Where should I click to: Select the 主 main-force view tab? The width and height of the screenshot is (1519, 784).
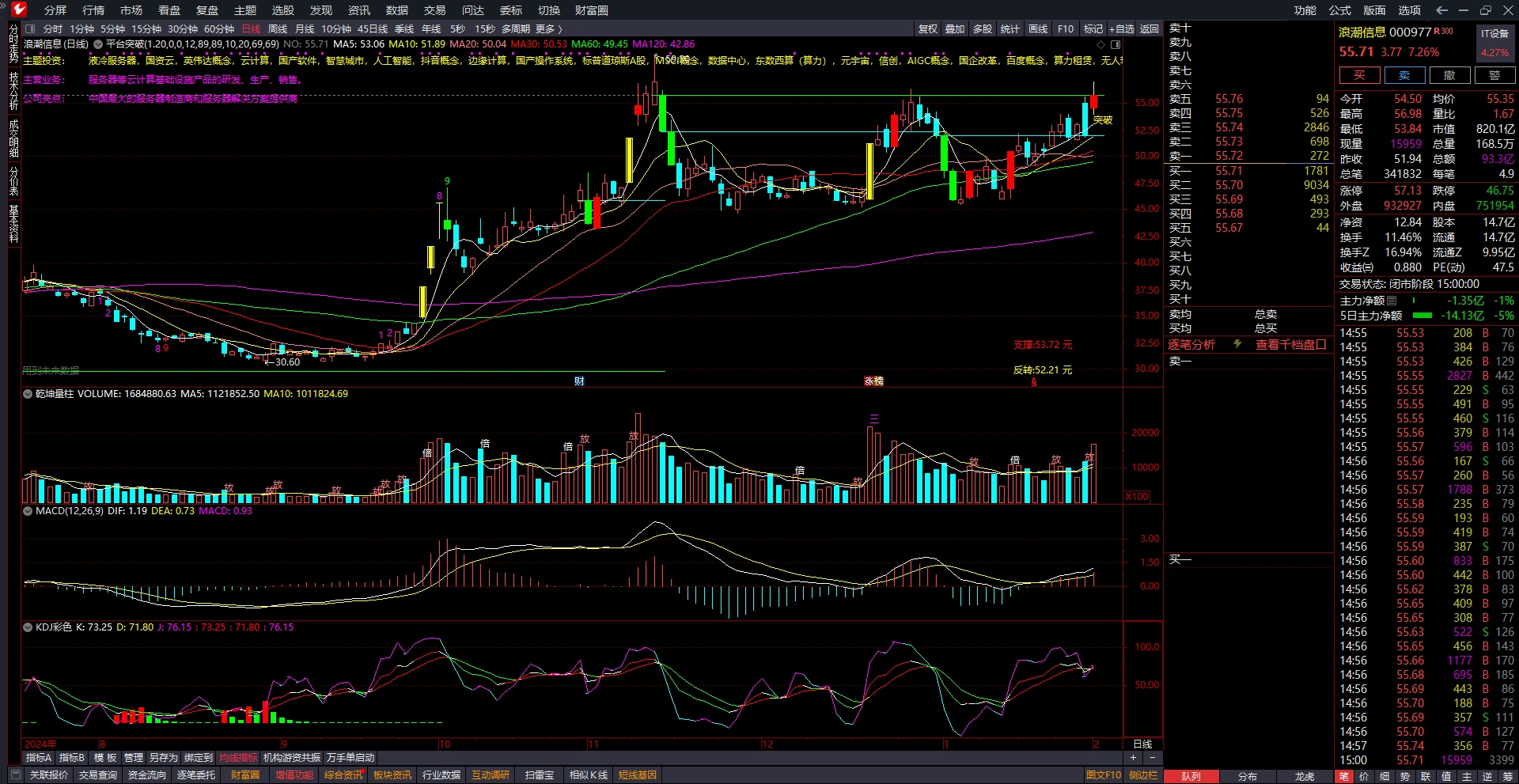coord(1467,776)
